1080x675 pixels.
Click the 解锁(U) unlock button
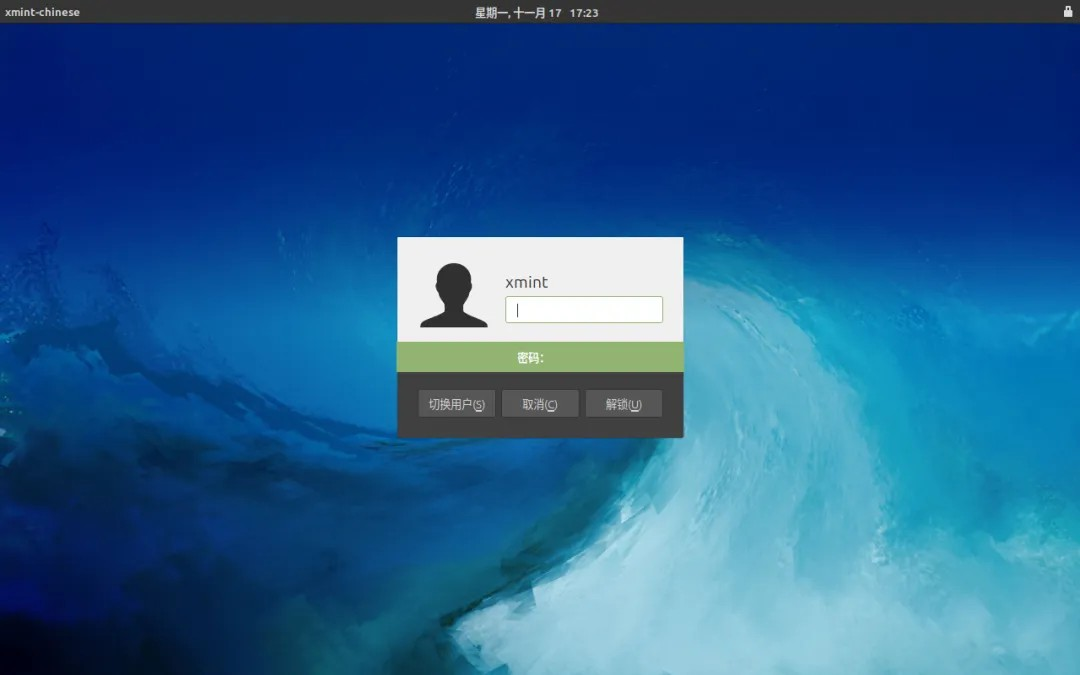click(x=624, y=404)
